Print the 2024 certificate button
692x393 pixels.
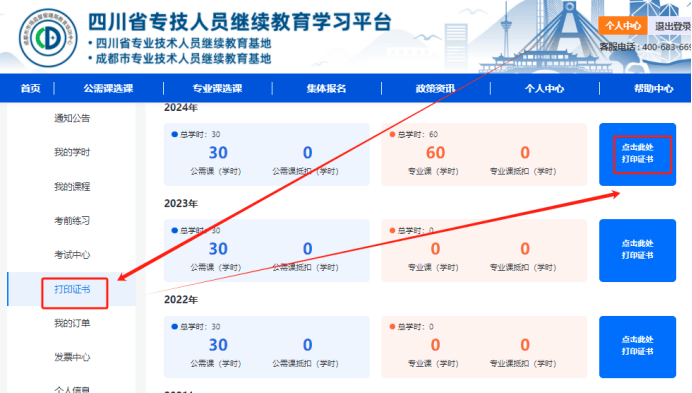[637, 154]
